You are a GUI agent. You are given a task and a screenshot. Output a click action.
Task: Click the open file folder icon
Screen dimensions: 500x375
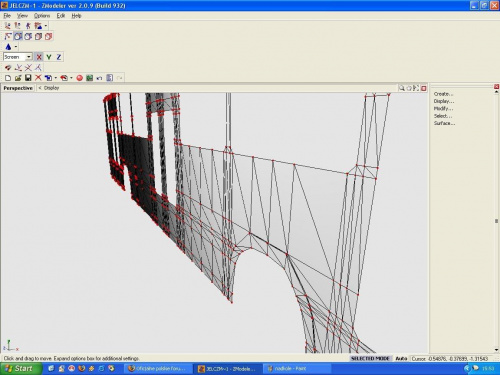pos(18,78)
